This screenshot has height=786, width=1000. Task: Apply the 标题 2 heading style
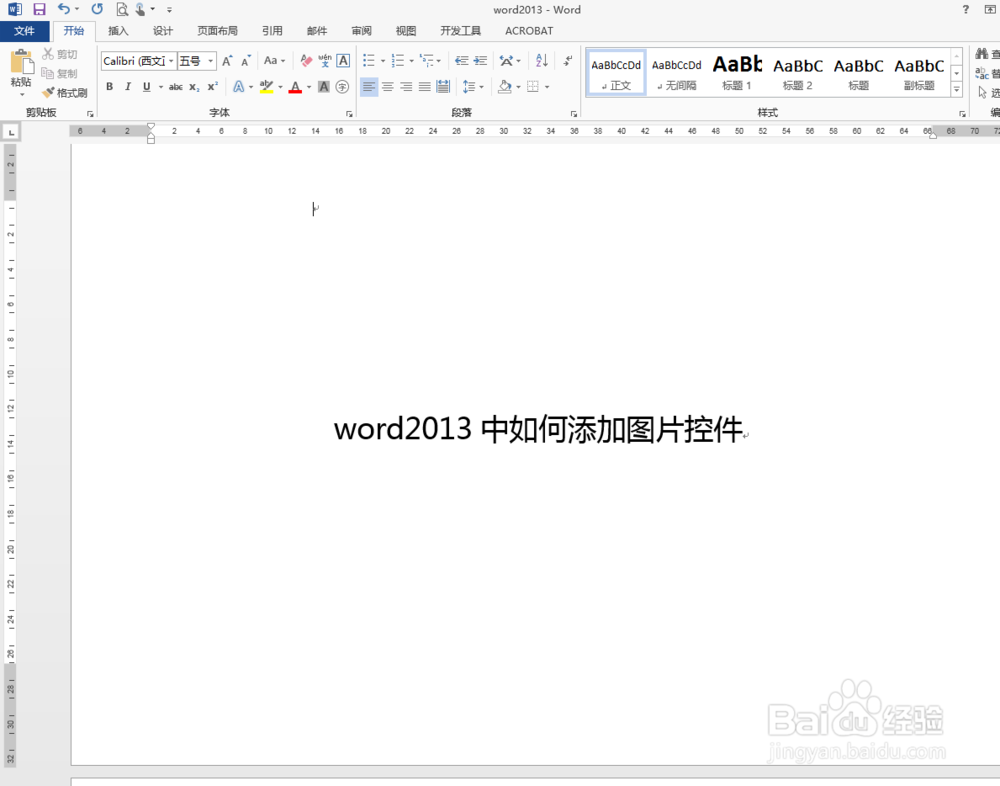pos(798,73)
